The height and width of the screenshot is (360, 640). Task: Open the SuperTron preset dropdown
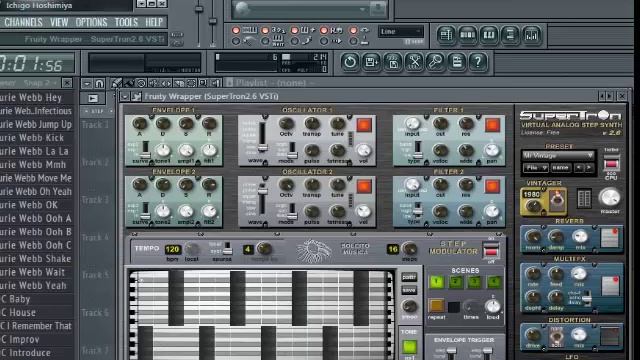pyautogui.click(x=558, y=156)
